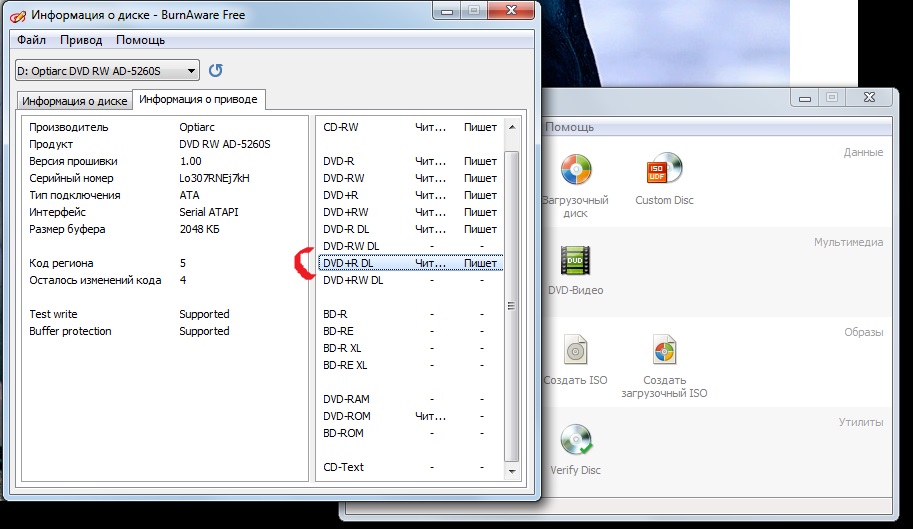Select the DVD+RW DL row
Viewport: 913px width, 530px height.
tap(411, 280)
